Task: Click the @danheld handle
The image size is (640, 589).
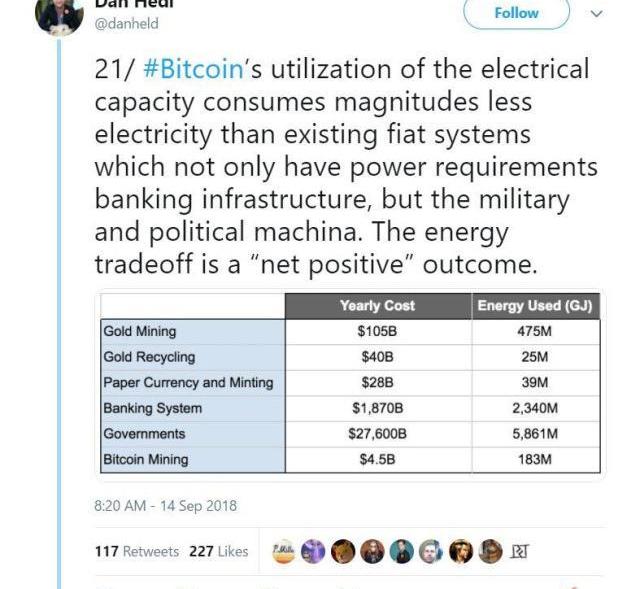Action: coord(126,24)
